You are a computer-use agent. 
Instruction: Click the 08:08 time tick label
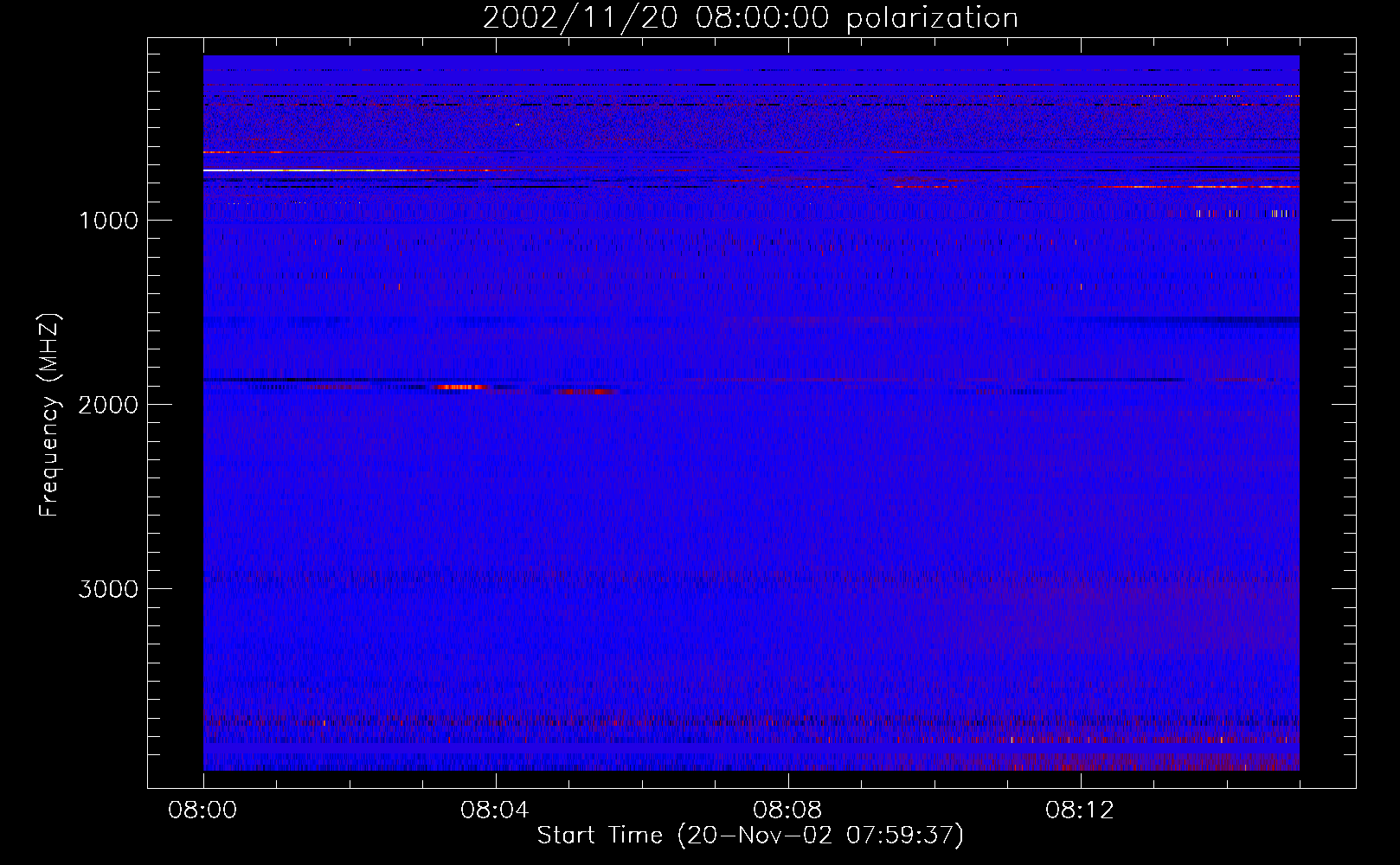[x=787, y=811]
